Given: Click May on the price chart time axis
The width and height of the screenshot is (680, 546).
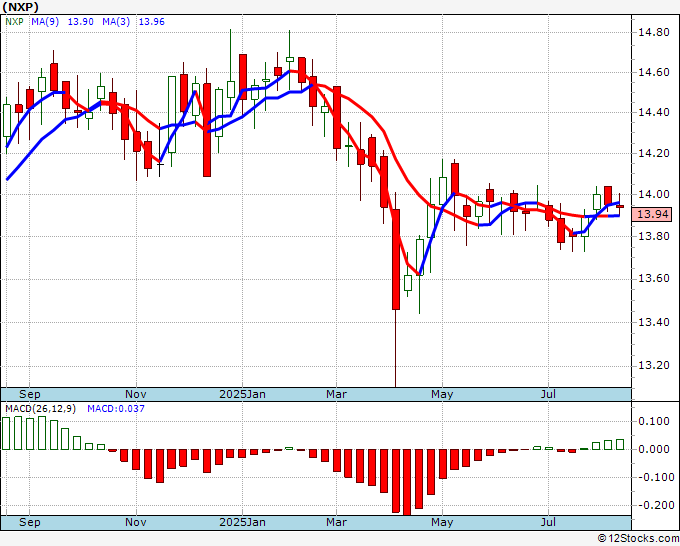Looking at the screenshot, I should pos(442,394).
